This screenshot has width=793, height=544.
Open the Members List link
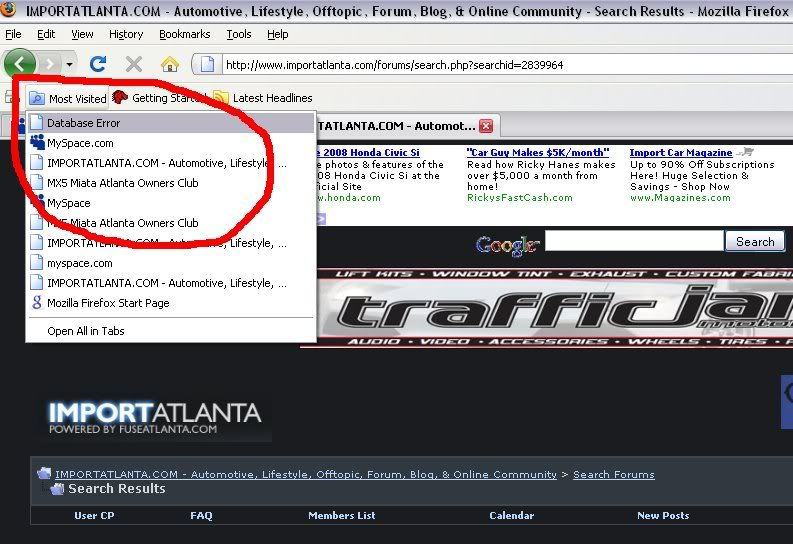(x=342, y=516)
